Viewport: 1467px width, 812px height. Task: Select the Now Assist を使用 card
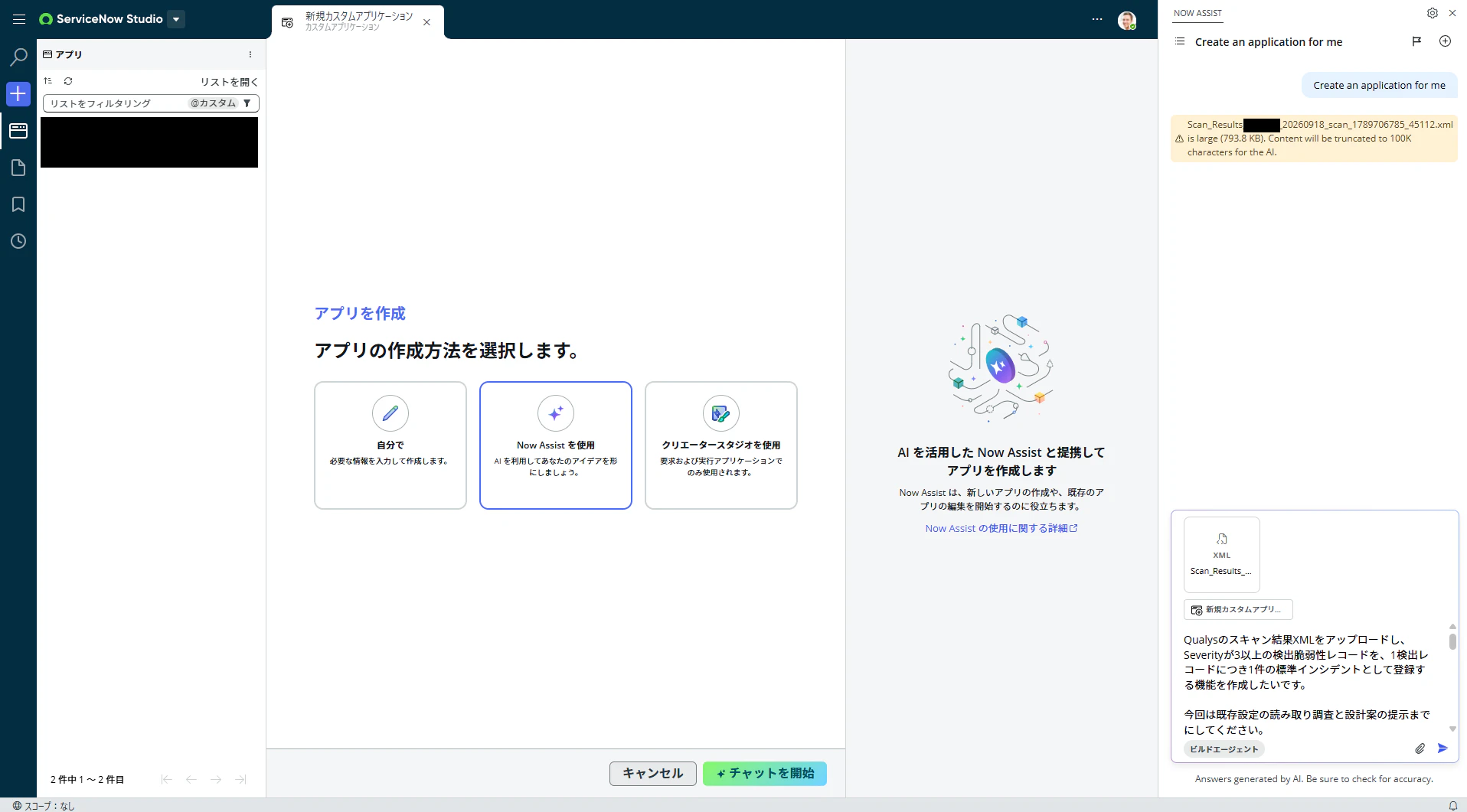pos(556,445)
